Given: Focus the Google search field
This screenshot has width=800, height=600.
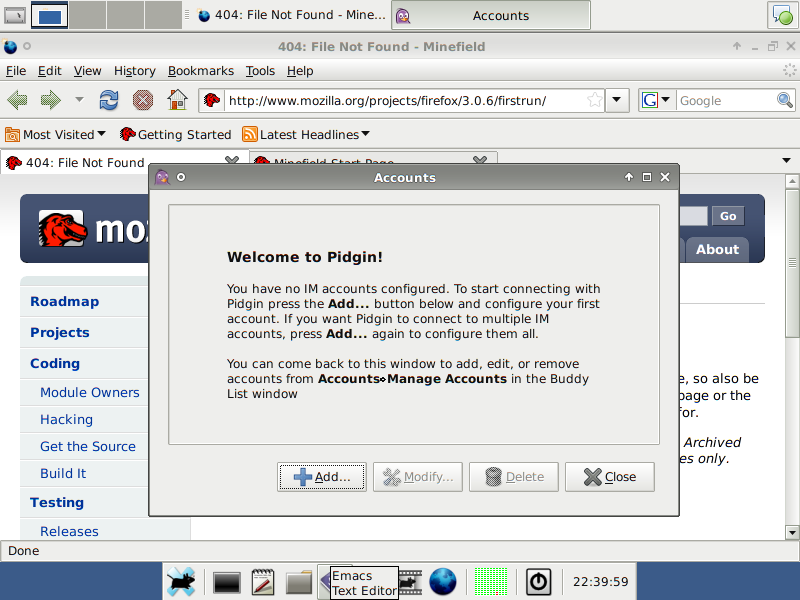Looking at the screenshot, I should pos(727,101).
